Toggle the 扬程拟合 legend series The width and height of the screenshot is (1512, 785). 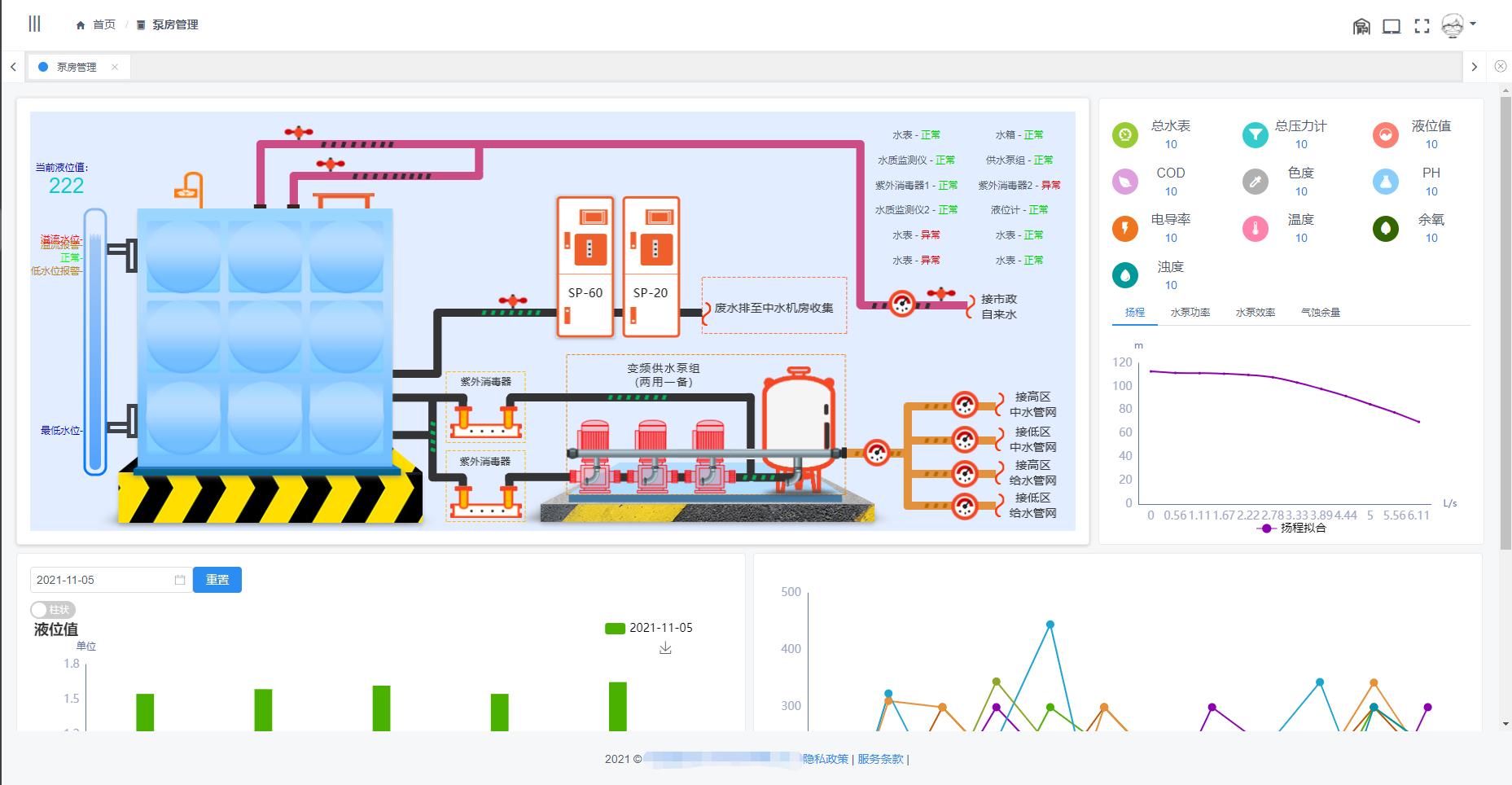(1292, 528)
